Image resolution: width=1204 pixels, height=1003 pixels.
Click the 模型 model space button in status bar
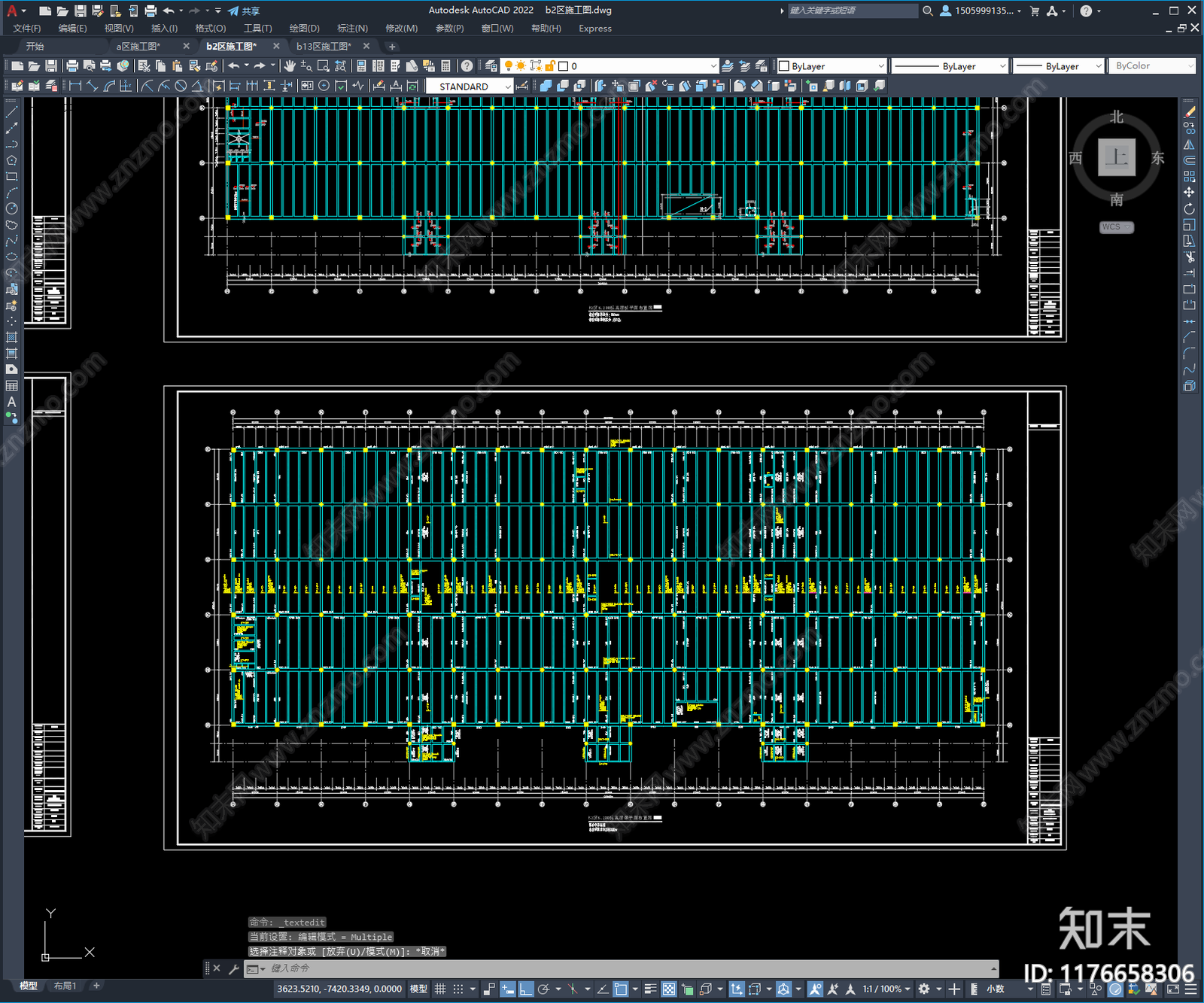click(x=419, y=989)
